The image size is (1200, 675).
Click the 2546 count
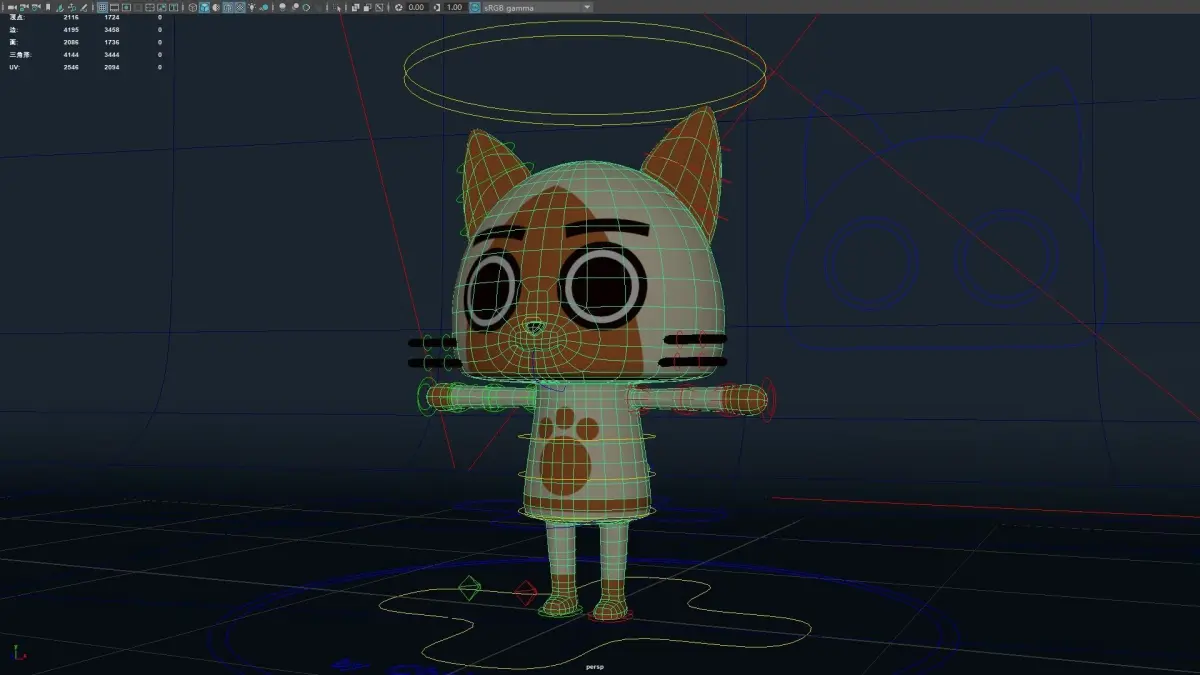coord(69,66)
